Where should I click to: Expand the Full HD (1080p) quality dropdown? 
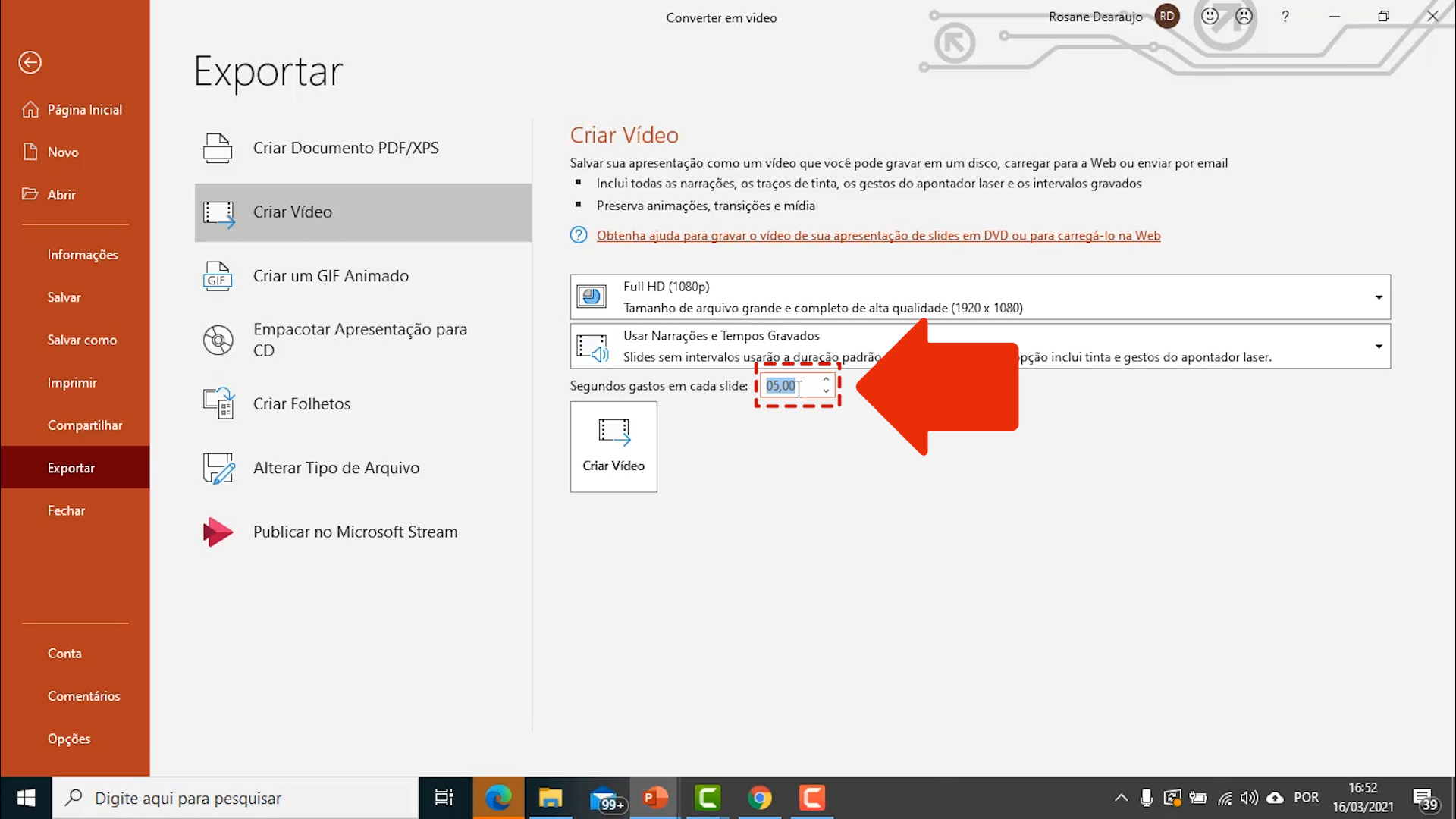coord(1378,297)
